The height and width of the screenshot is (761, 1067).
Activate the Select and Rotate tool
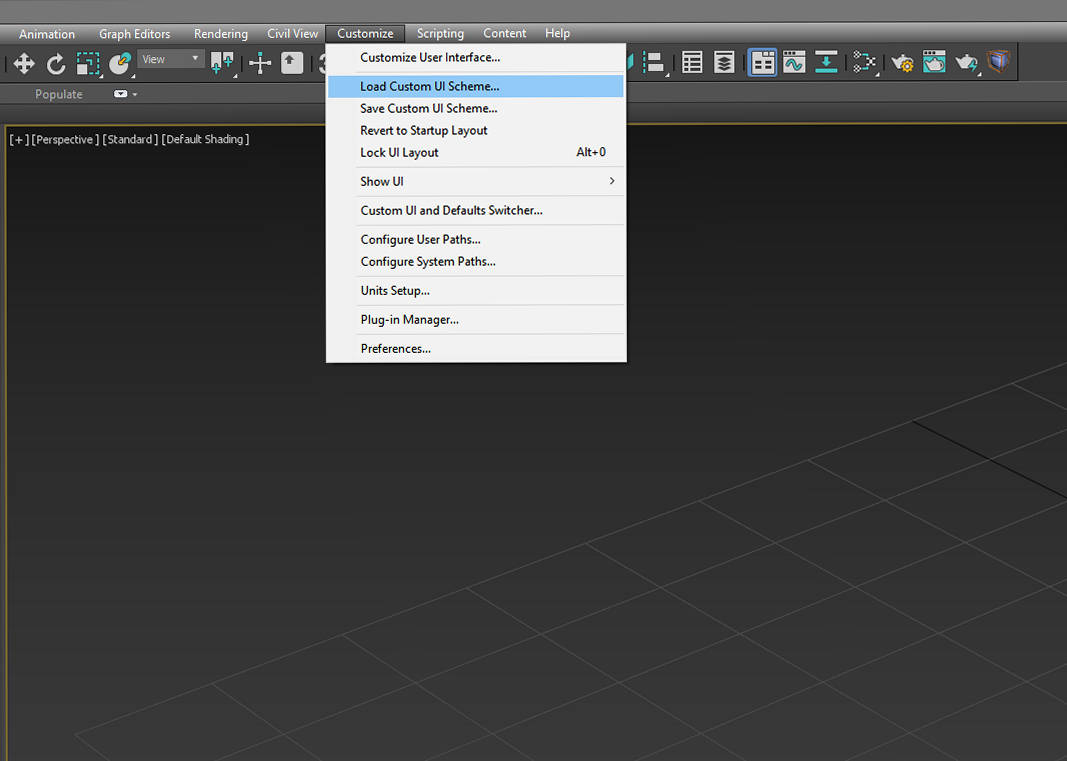click(56, 63)
